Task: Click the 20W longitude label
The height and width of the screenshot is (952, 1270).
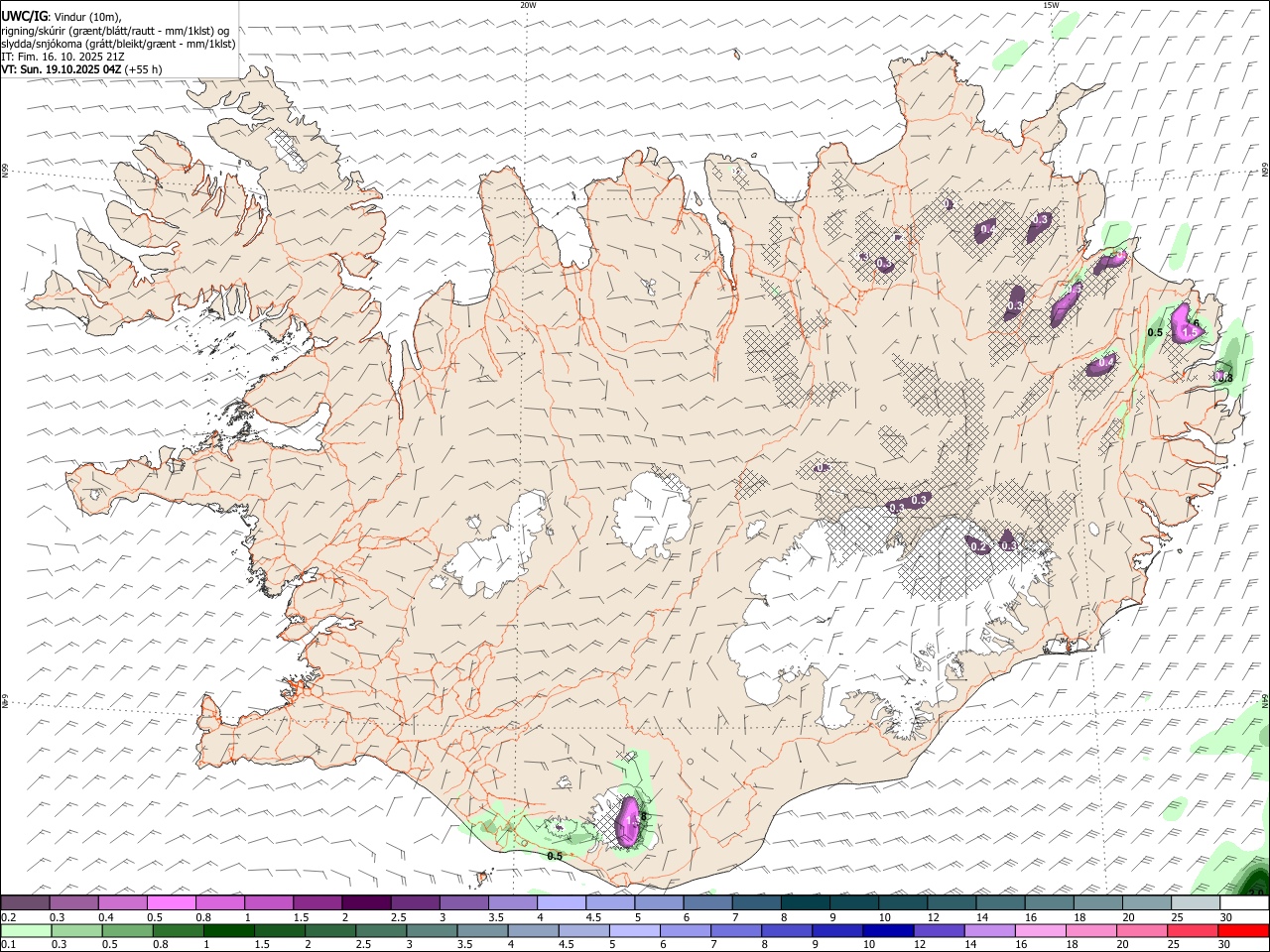Action: 528,5
